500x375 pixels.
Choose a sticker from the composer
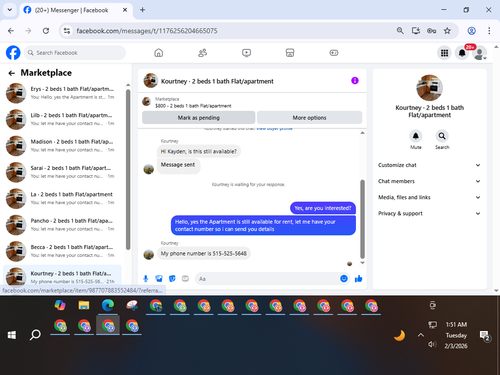click(x=172, y=279)
